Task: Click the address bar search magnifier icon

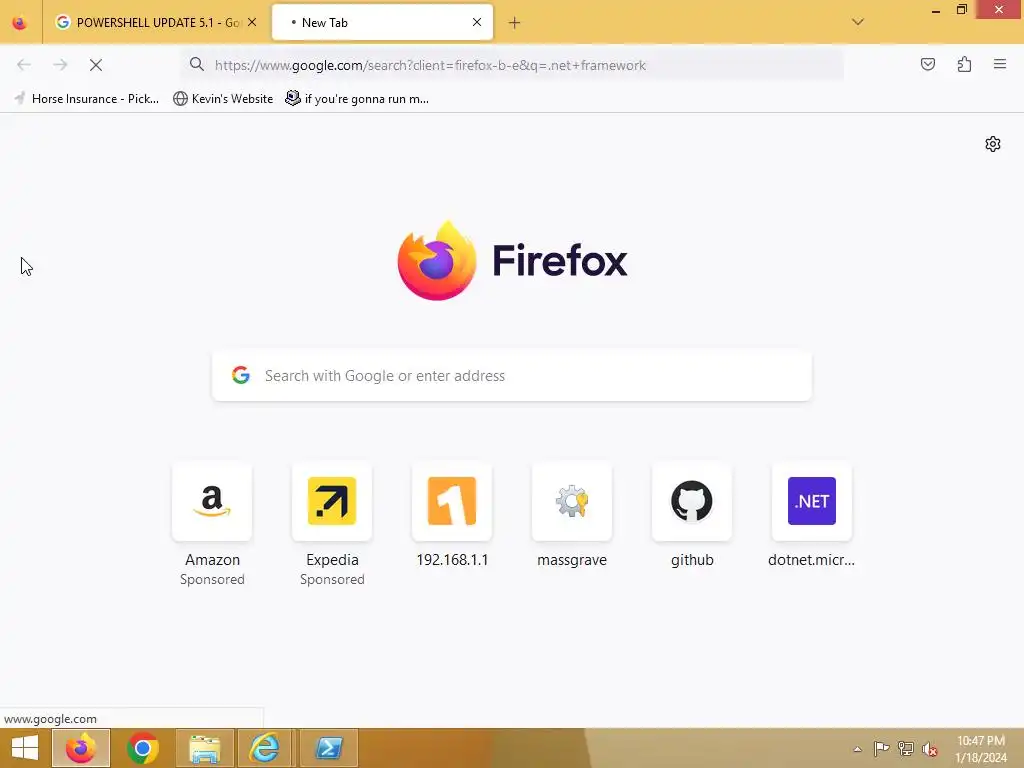Action: tap(197, 64)
